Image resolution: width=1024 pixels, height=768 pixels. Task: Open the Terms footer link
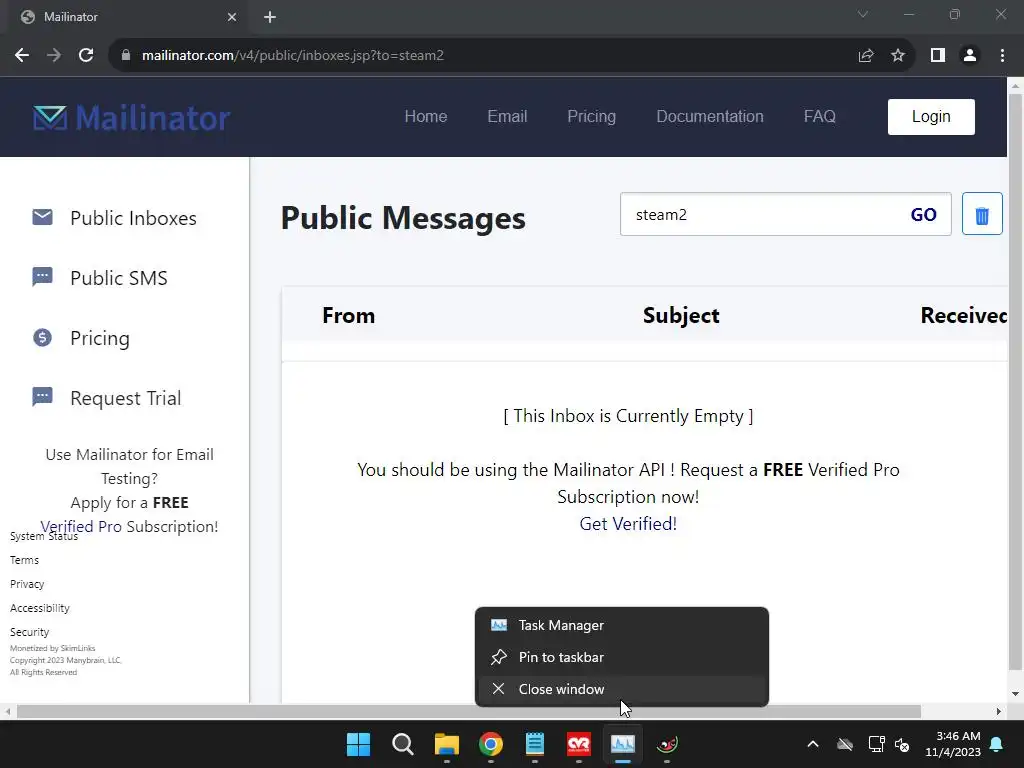click(x=24, y=560)
